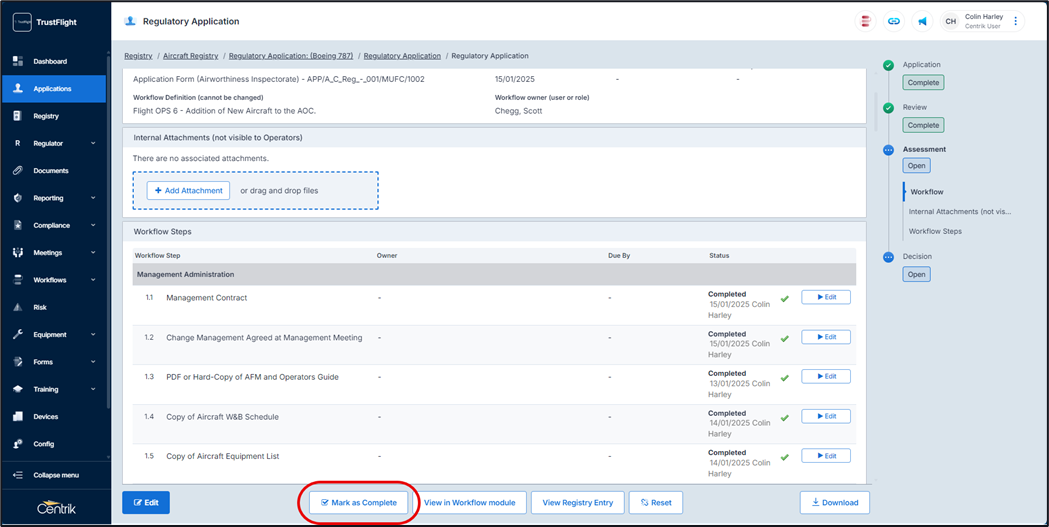Click the Add Attachment drop zone button
This screenshot has height=527, width=1049.
tap(188, 190)
